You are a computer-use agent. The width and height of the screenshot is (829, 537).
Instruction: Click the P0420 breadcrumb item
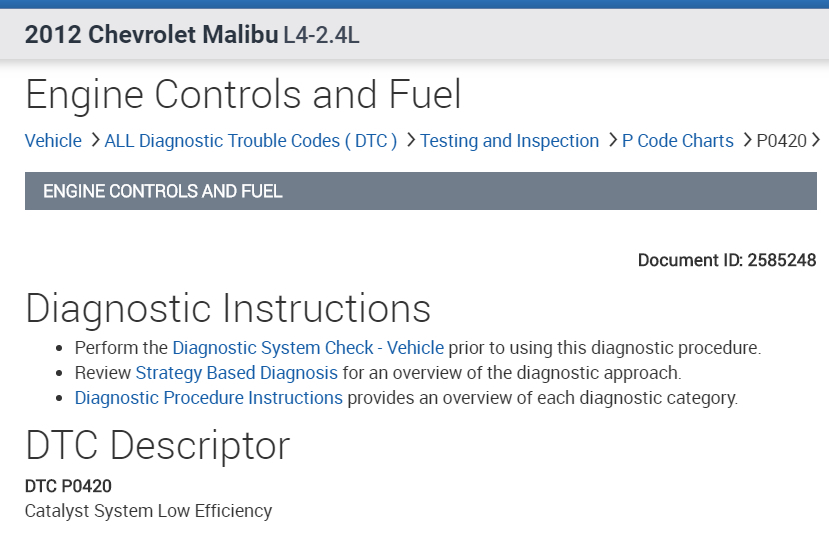pos(781,141)
